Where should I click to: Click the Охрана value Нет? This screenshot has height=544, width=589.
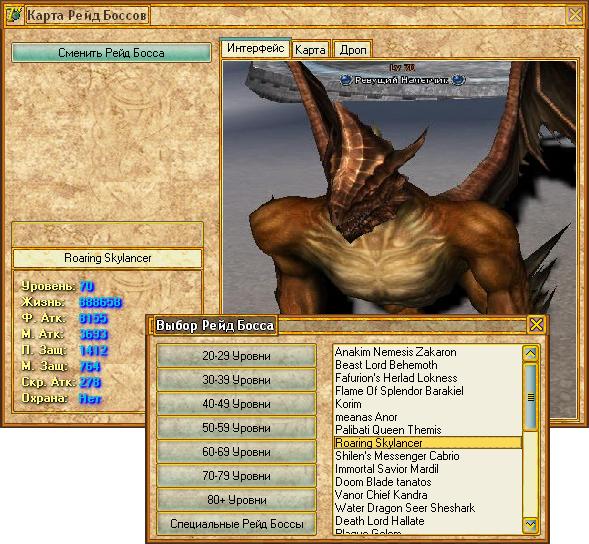(x=90, y=398)
